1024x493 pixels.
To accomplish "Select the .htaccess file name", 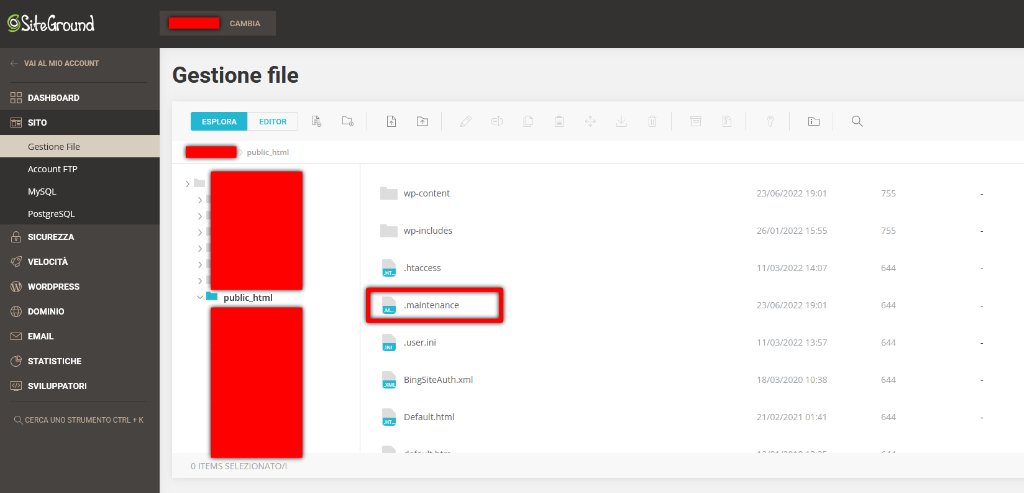I will pyautogui.click(x=423, y=268).
